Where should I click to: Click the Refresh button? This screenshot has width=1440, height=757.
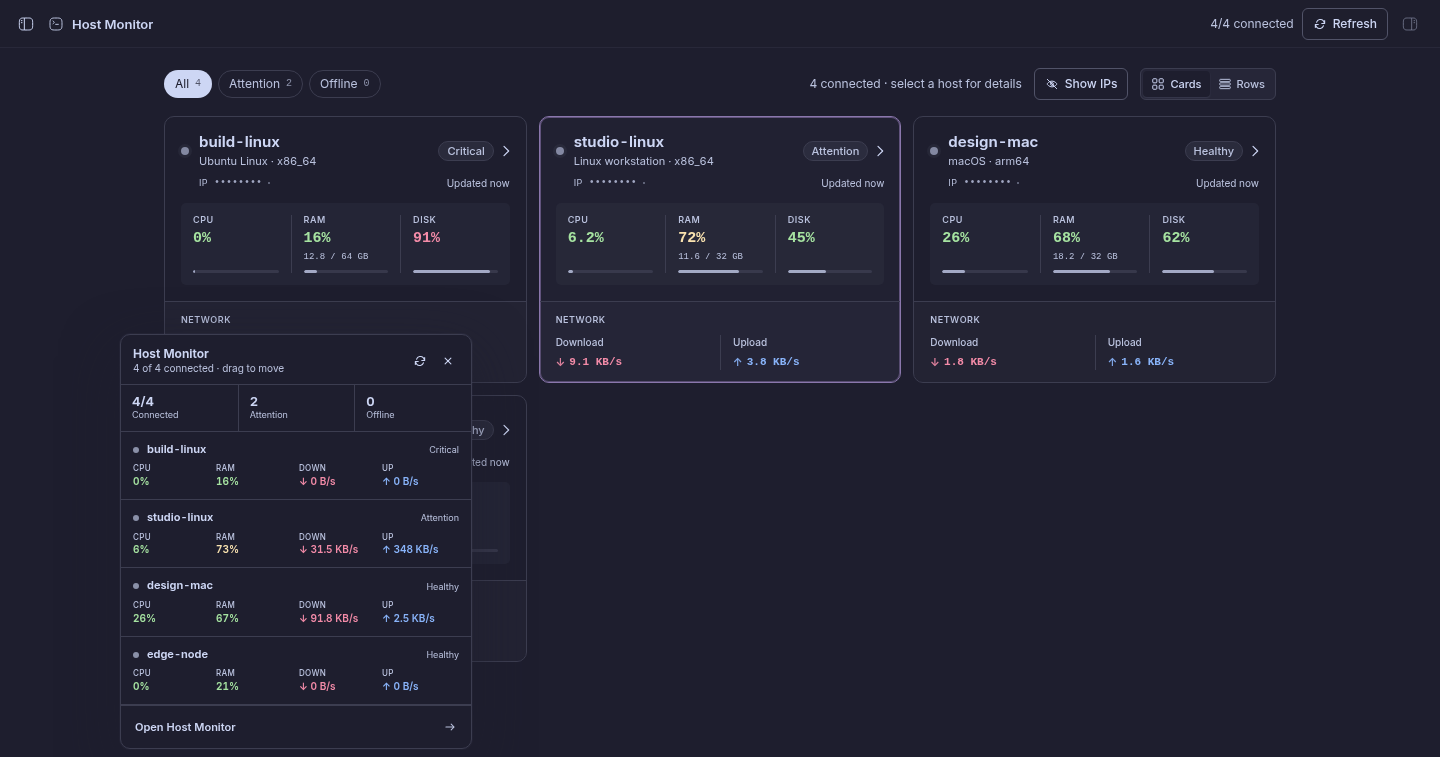(x=1344, y=24)
